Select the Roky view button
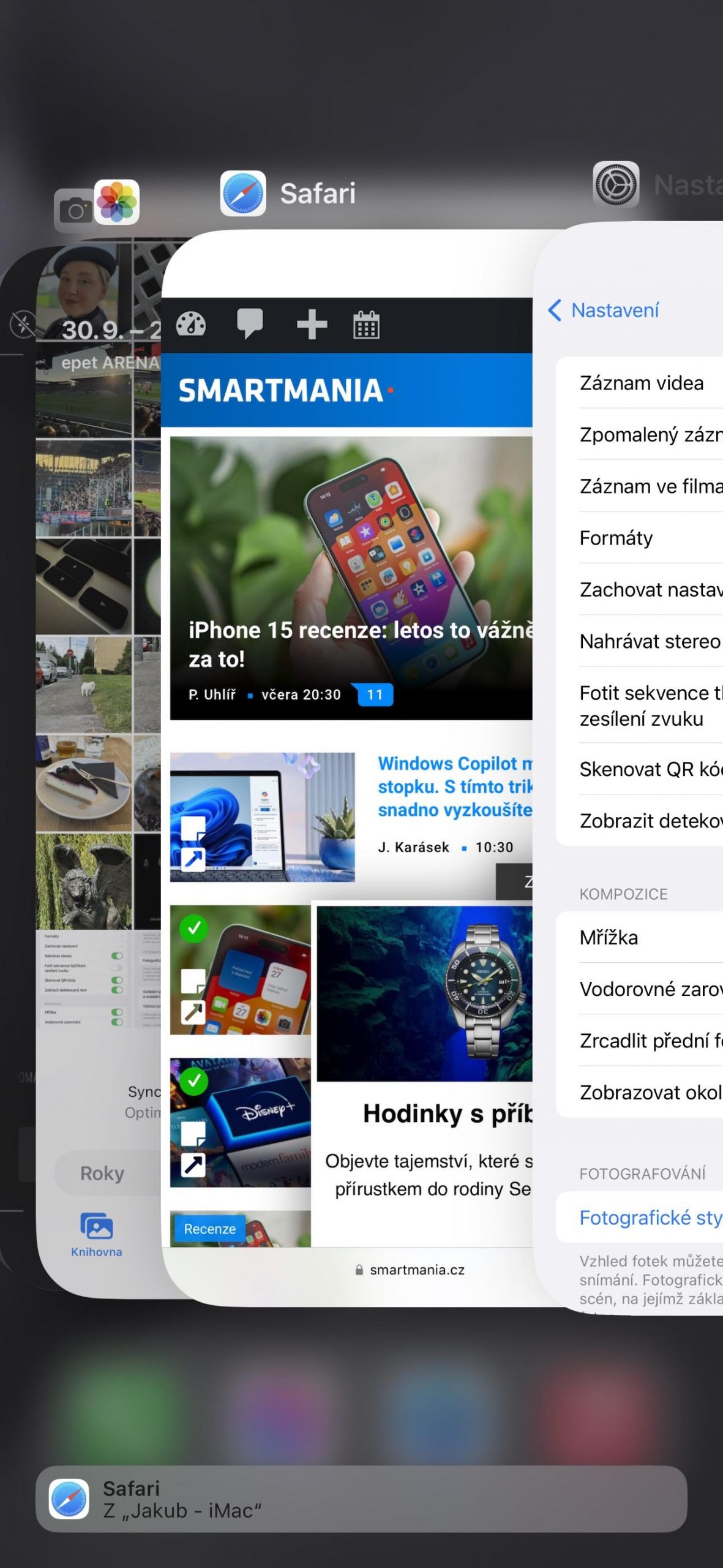Screen dimensions: 723x1568 (102, 1173)
